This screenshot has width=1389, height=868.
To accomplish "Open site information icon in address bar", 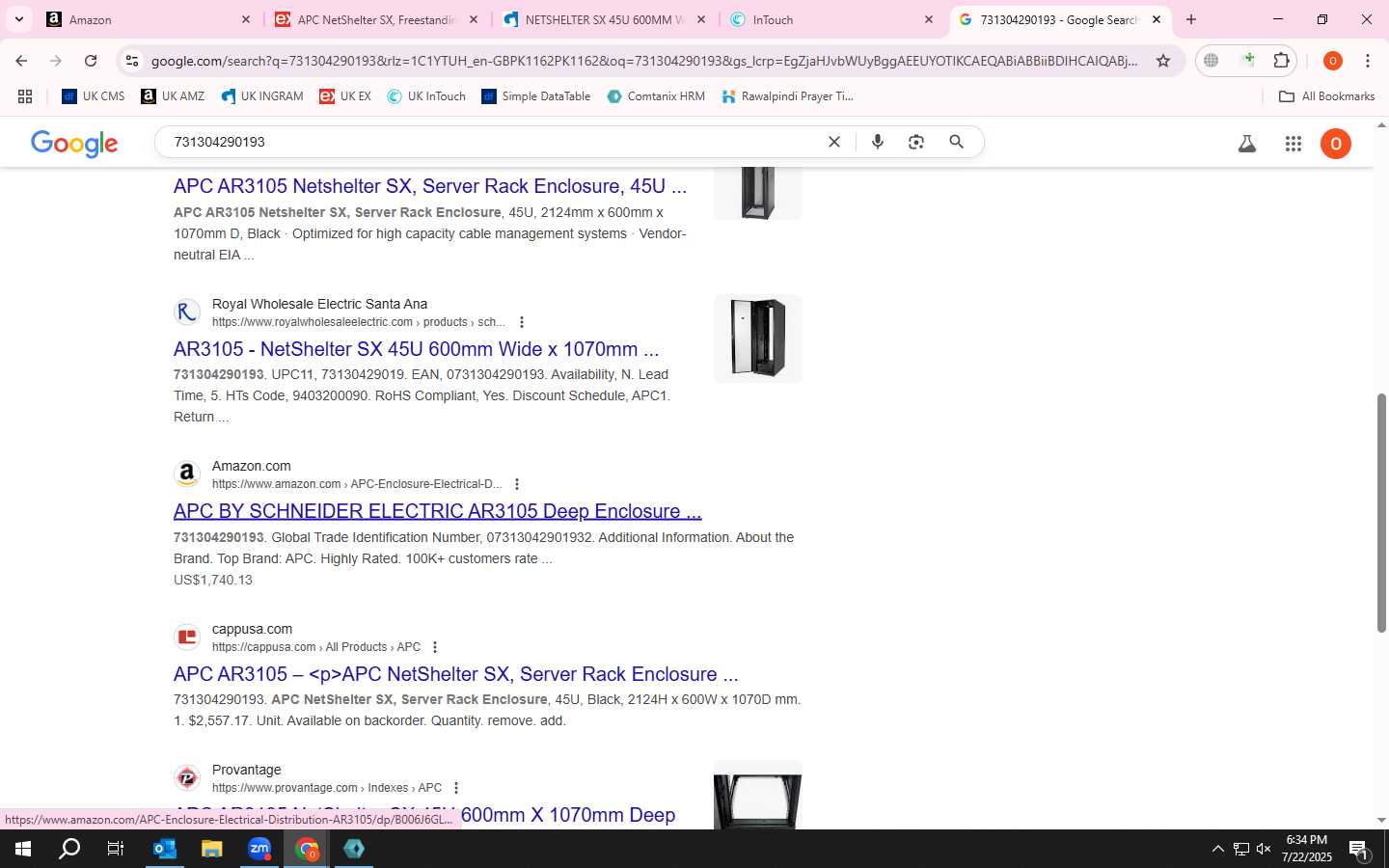I will 132,61.
